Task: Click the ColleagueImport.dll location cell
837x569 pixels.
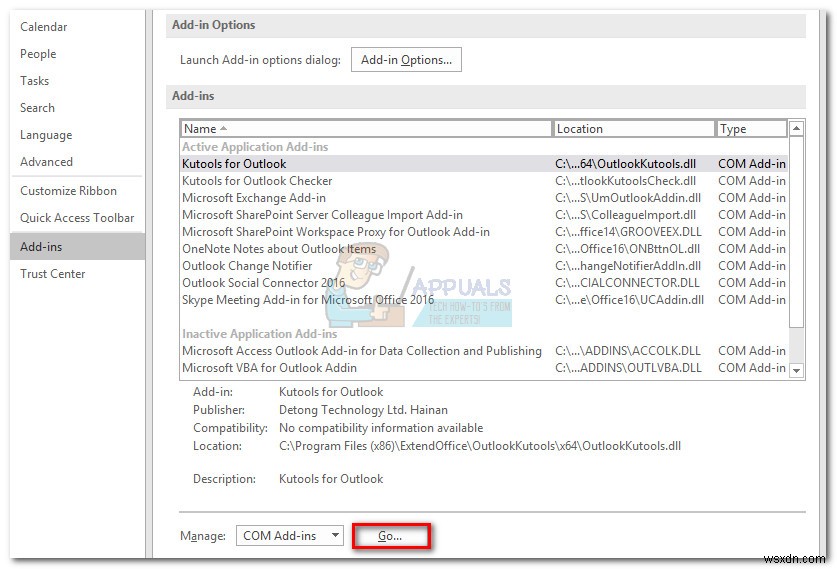Action: pyautogui.click(x=626, y=215)
